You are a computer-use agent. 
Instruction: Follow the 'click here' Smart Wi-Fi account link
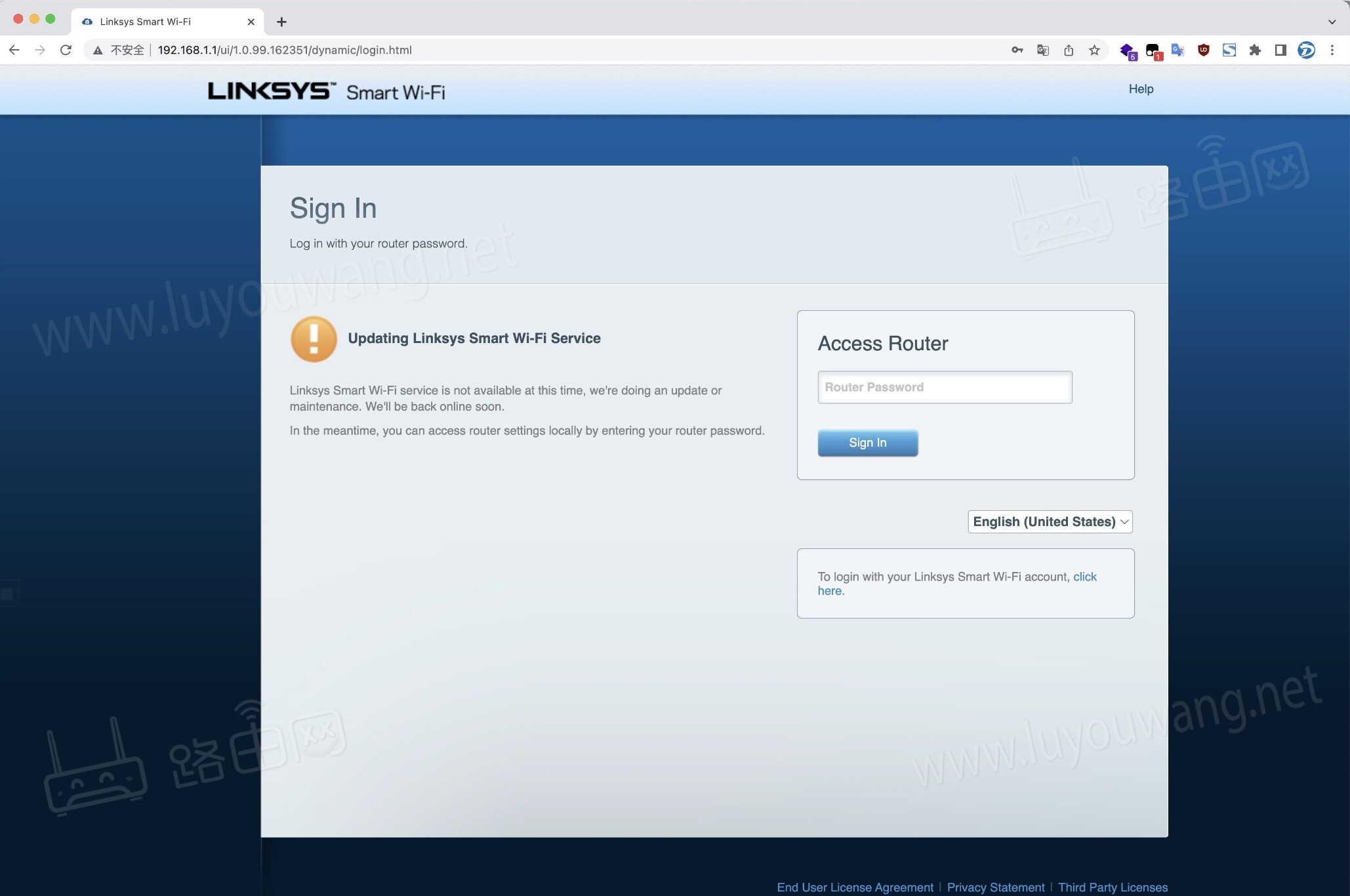pos(1085,577)
